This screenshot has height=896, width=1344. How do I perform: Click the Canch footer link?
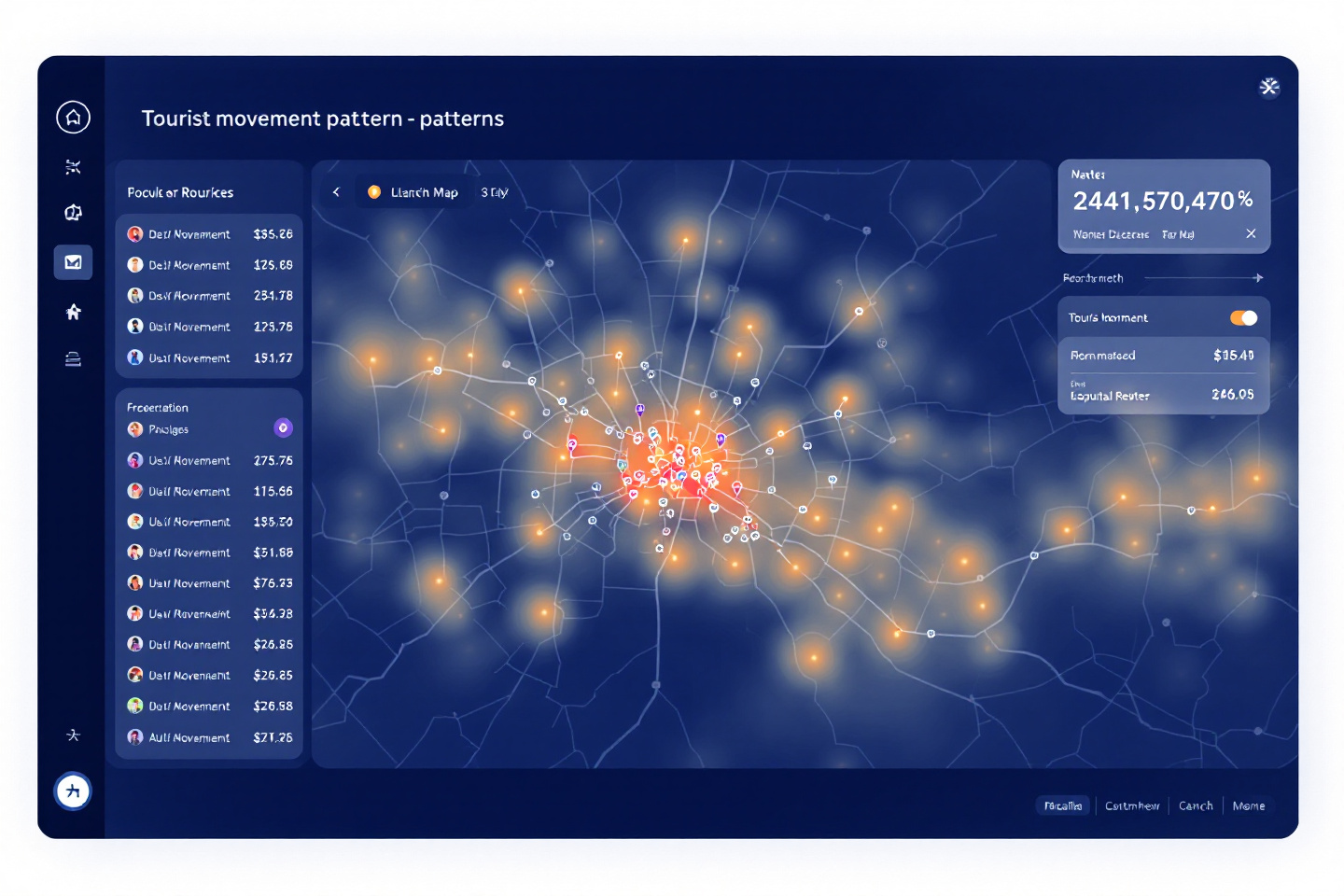click(x=1195, y=805)
